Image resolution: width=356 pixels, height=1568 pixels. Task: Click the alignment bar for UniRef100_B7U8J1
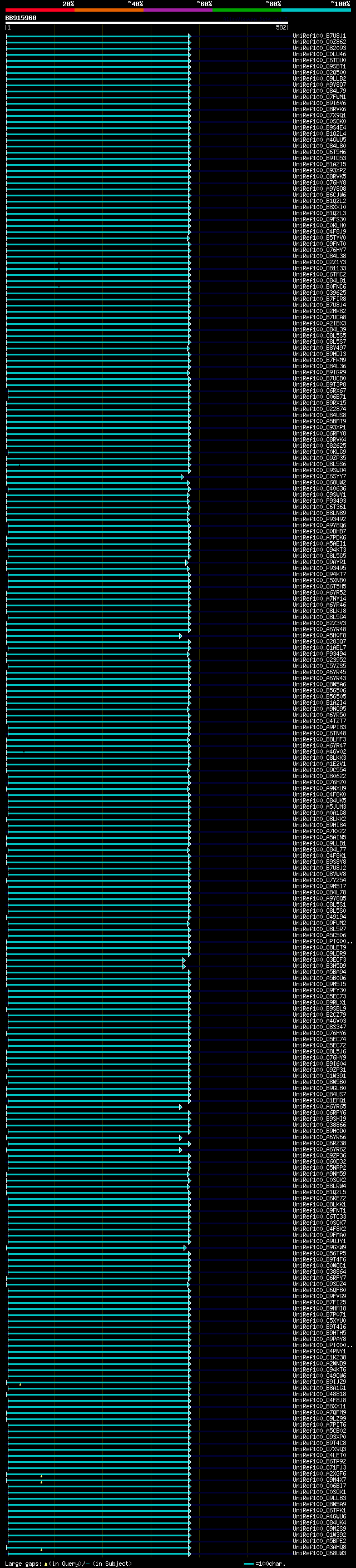click(98, 36)
